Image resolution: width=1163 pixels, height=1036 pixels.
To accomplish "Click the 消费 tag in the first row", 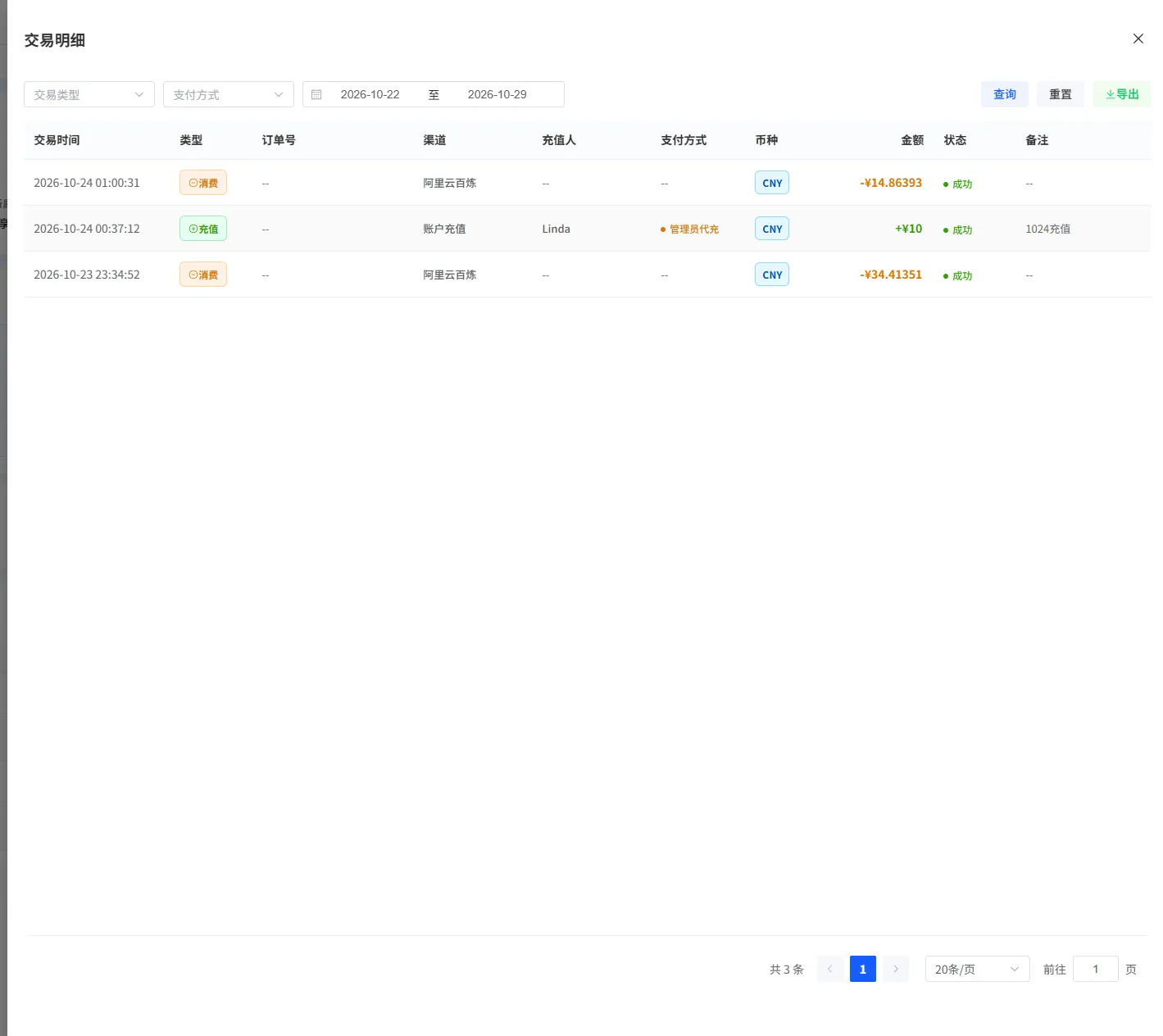I will point(203,183).
